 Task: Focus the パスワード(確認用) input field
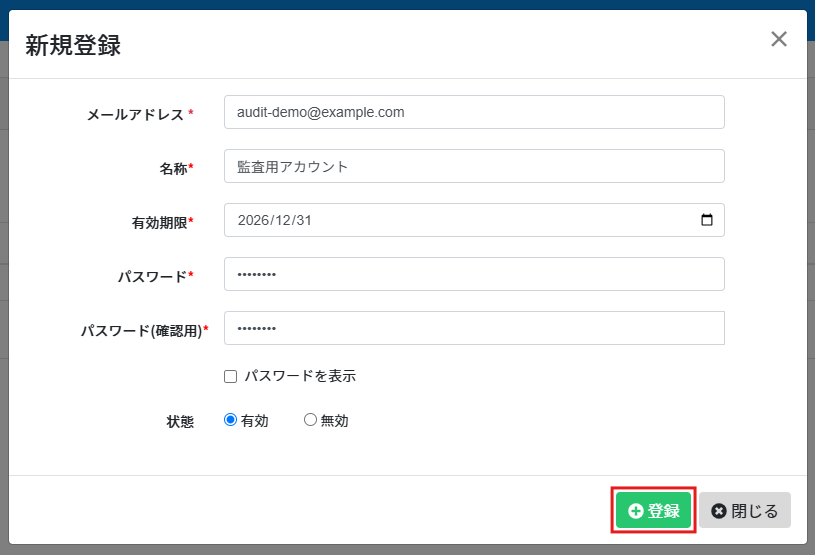474,328
